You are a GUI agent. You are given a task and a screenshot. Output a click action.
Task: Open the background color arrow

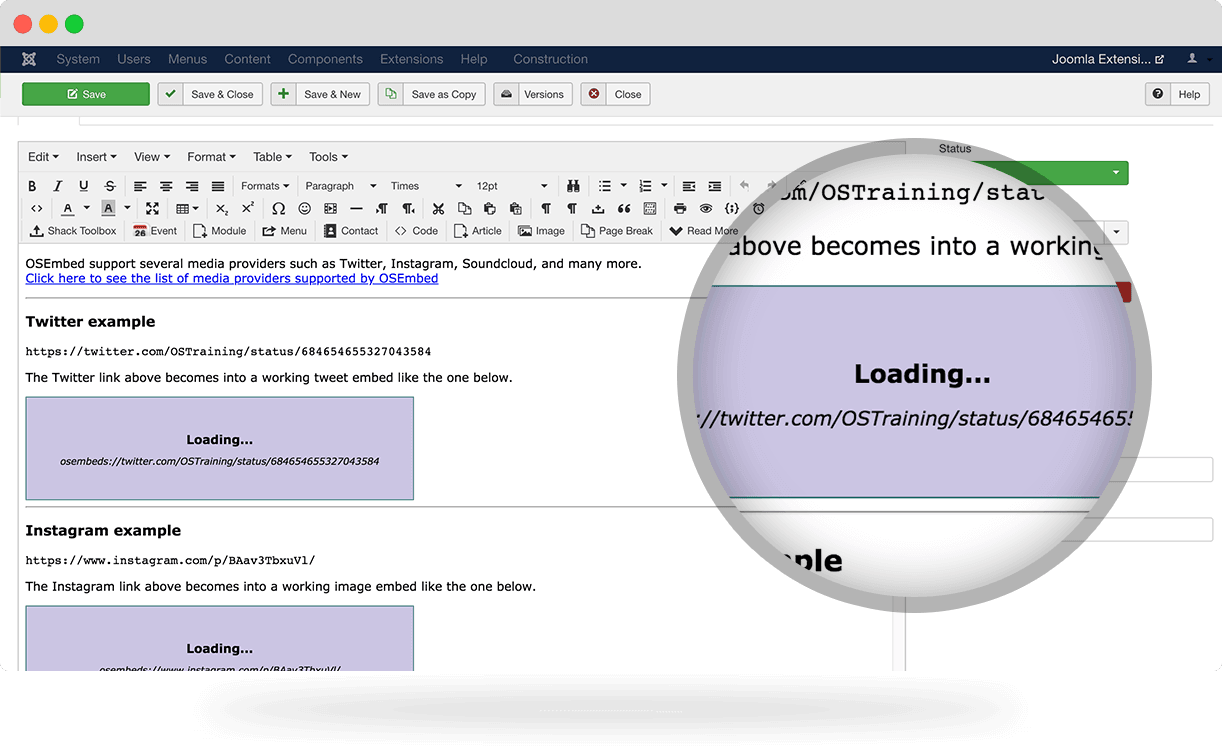(127, 208)
